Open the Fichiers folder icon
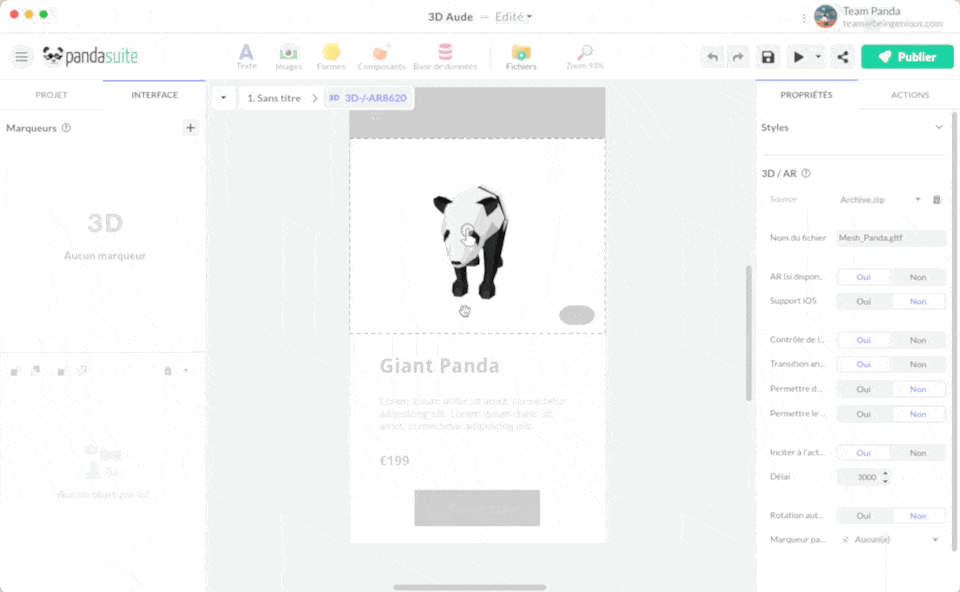The image size is (960, 592). coord(521,56)
